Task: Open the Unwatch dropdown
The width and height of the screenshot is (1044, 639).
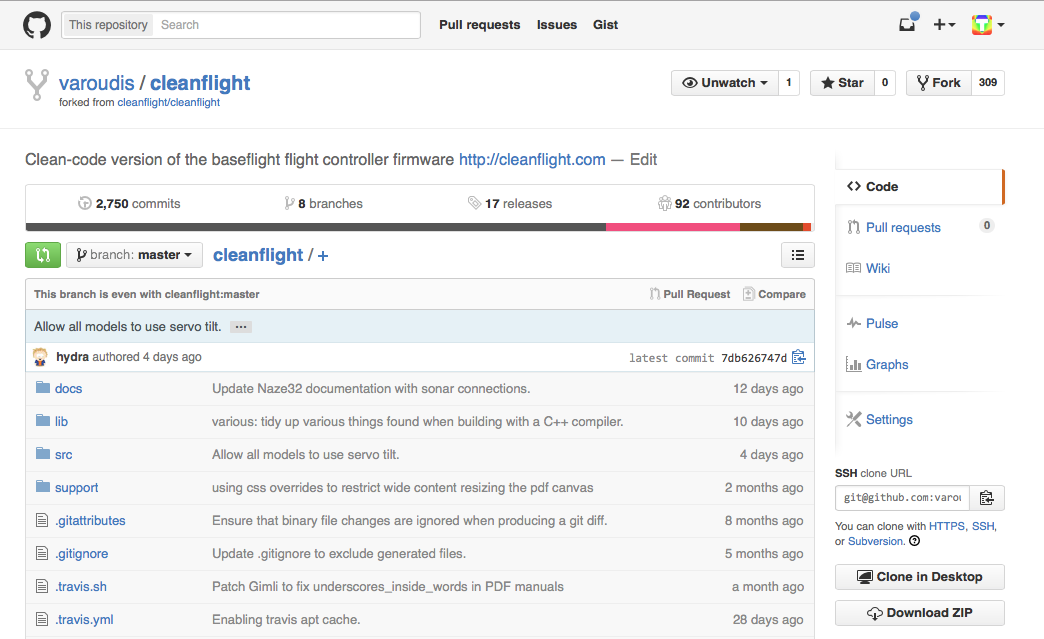Action: point(724,83)
